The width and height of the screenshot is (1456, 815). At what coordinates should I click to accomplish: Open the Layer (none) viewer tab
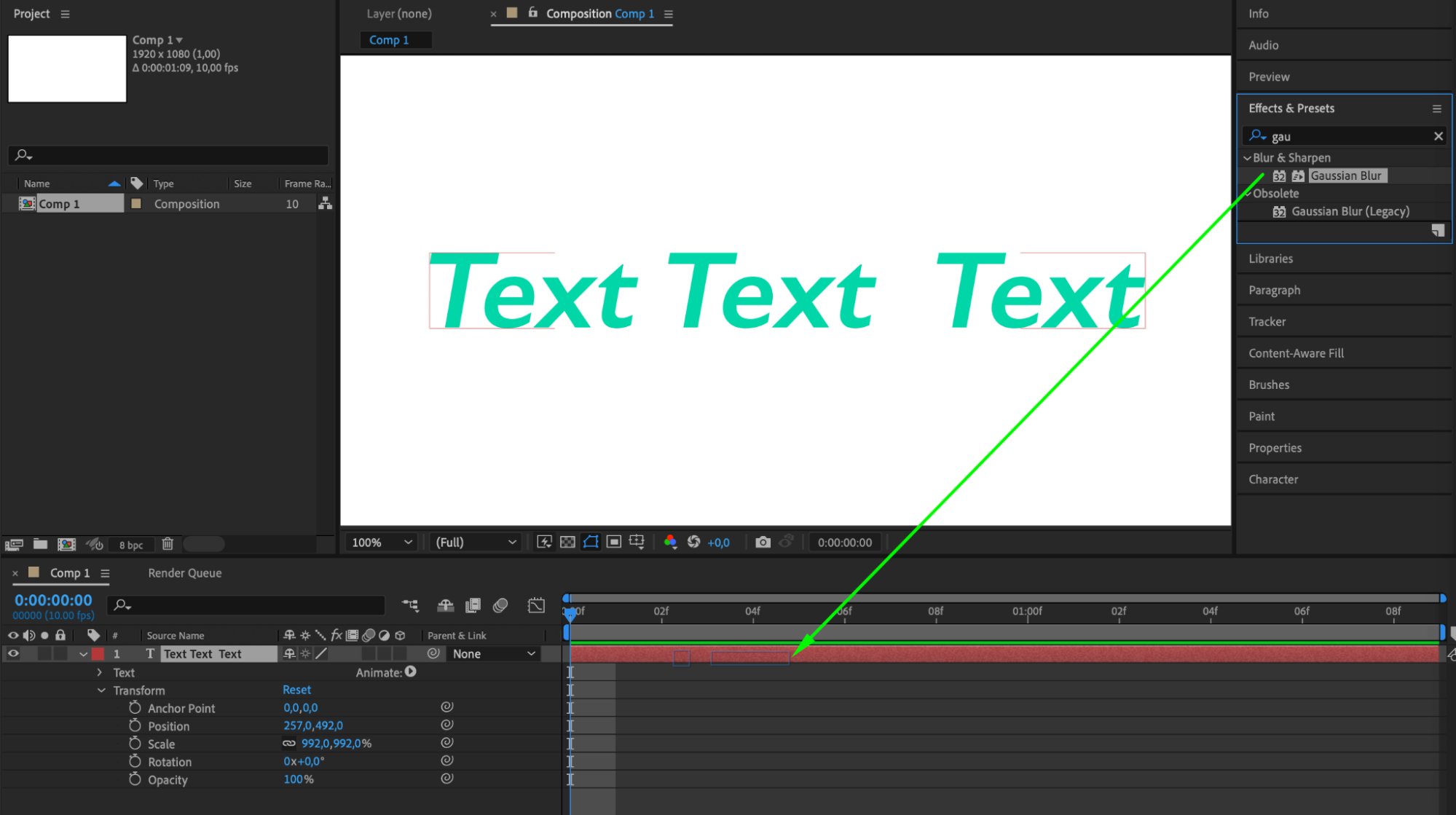[x=399, y=13]
